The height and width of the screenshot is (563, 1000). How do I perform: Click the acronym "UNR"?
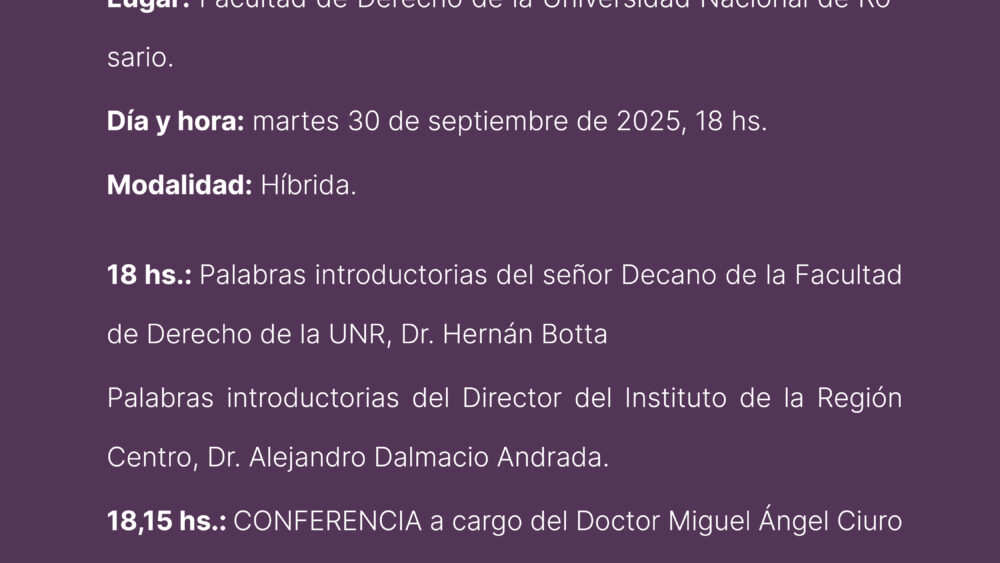pos(358,334)
